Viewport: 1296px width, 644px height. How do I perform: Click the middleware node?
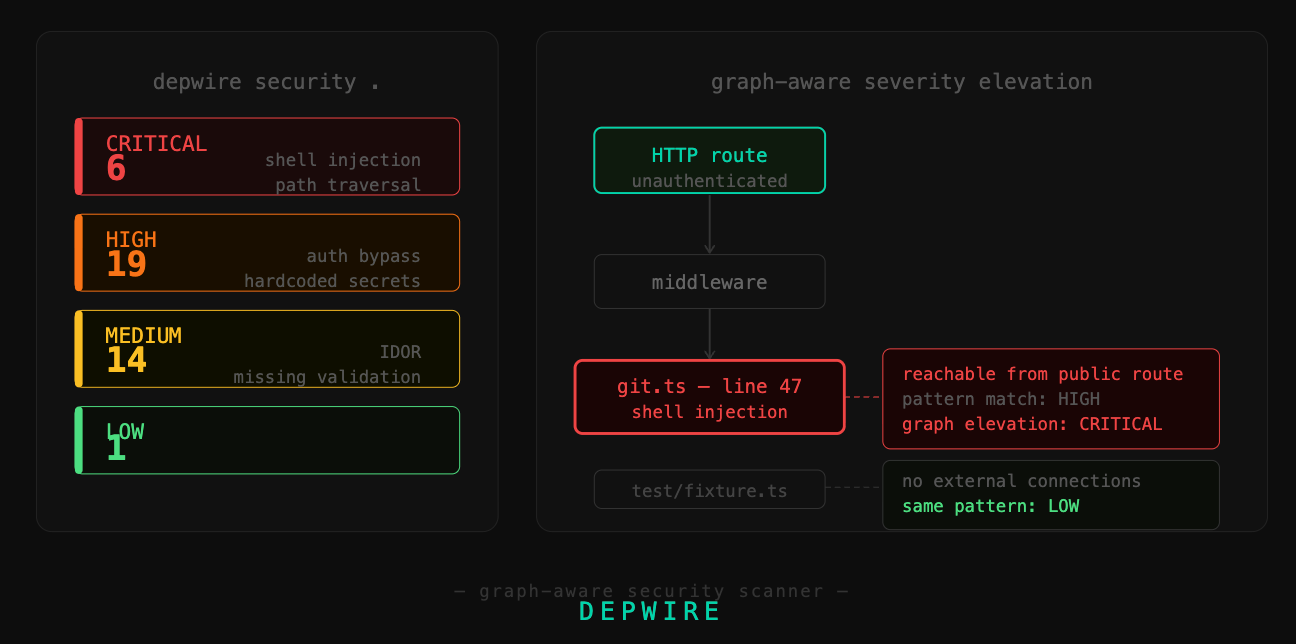709,282
